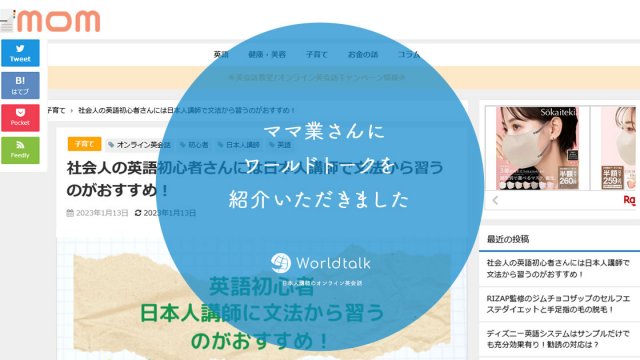The width and height of the screenshot is (640, 360).
Task: Click the tag icon before オンライン英会話
Action: [x=111, y=145]
